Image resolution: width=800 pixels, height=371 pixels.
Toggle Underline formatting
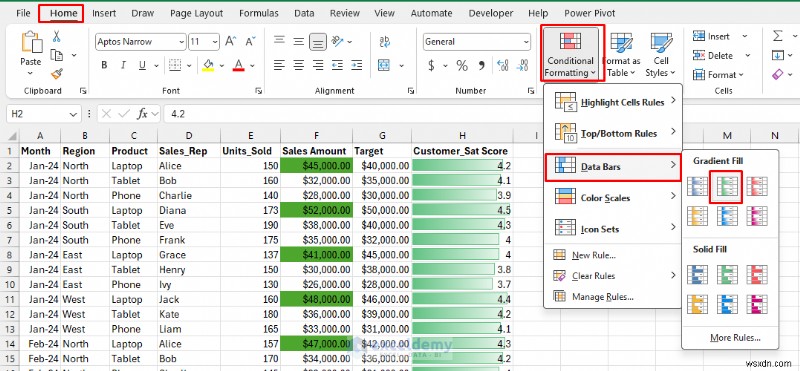(x=142, y=65)
